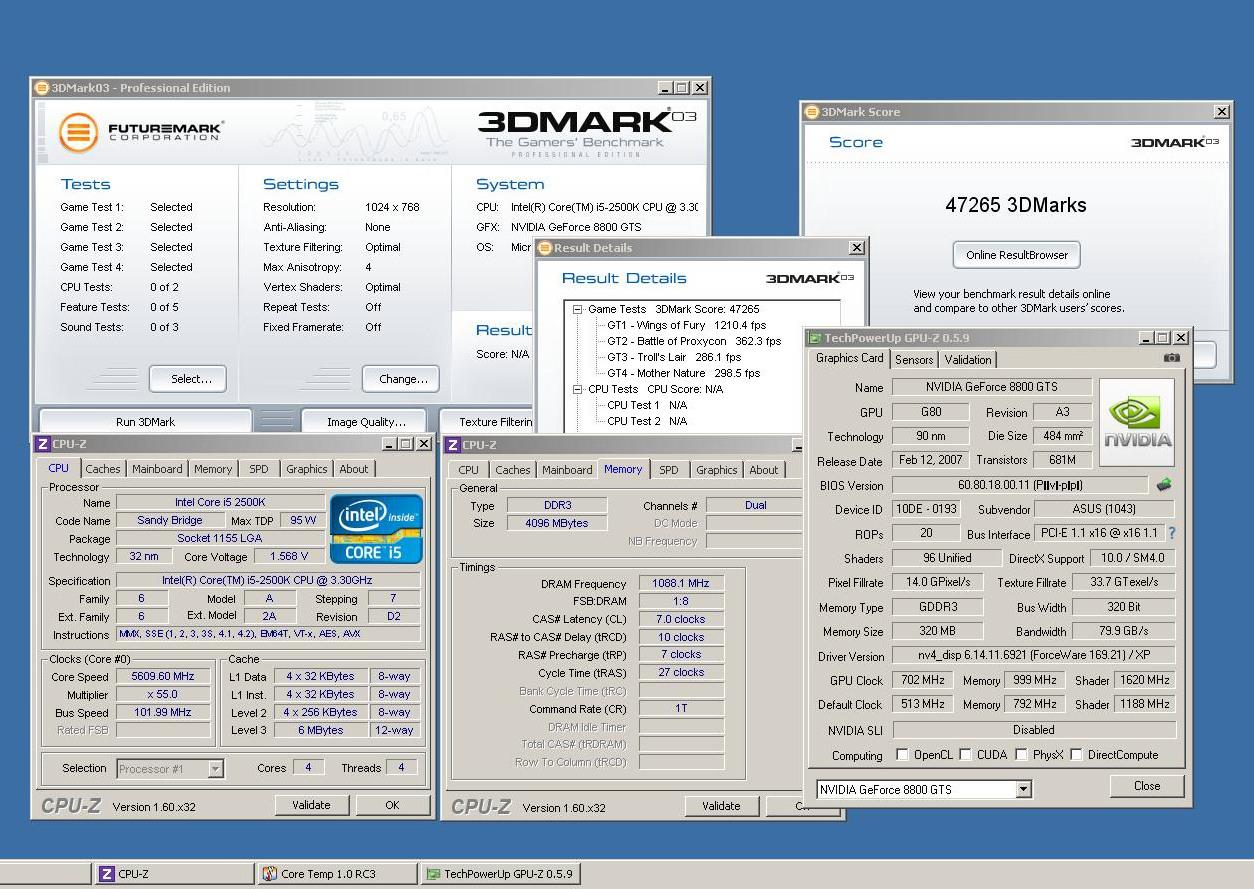Open the Mainboard tab in left CPU-Z

pos(157,469)
